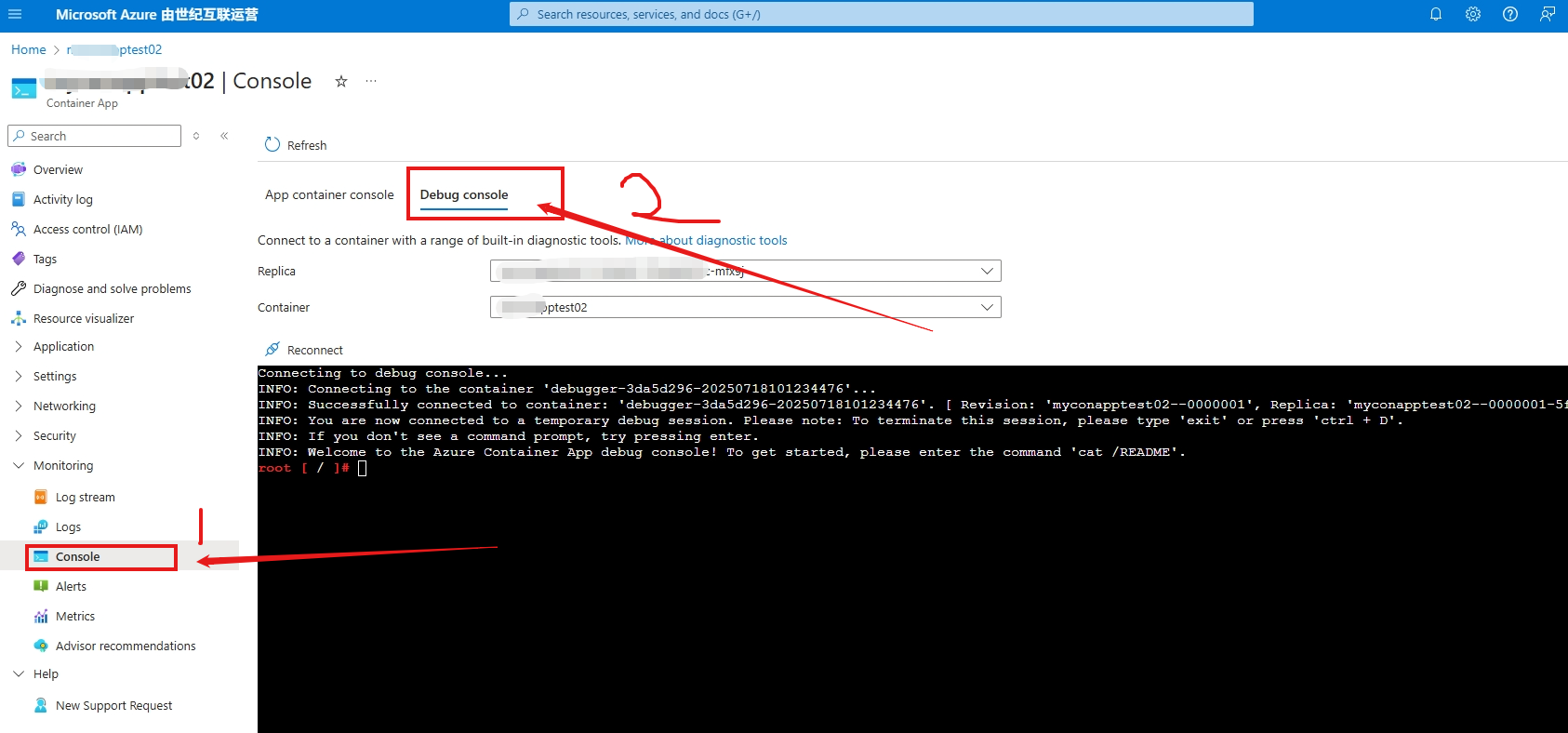Screen dimensions: 1568x733
Task: Collapse the Monitoring section
Action: click(63, 465)
